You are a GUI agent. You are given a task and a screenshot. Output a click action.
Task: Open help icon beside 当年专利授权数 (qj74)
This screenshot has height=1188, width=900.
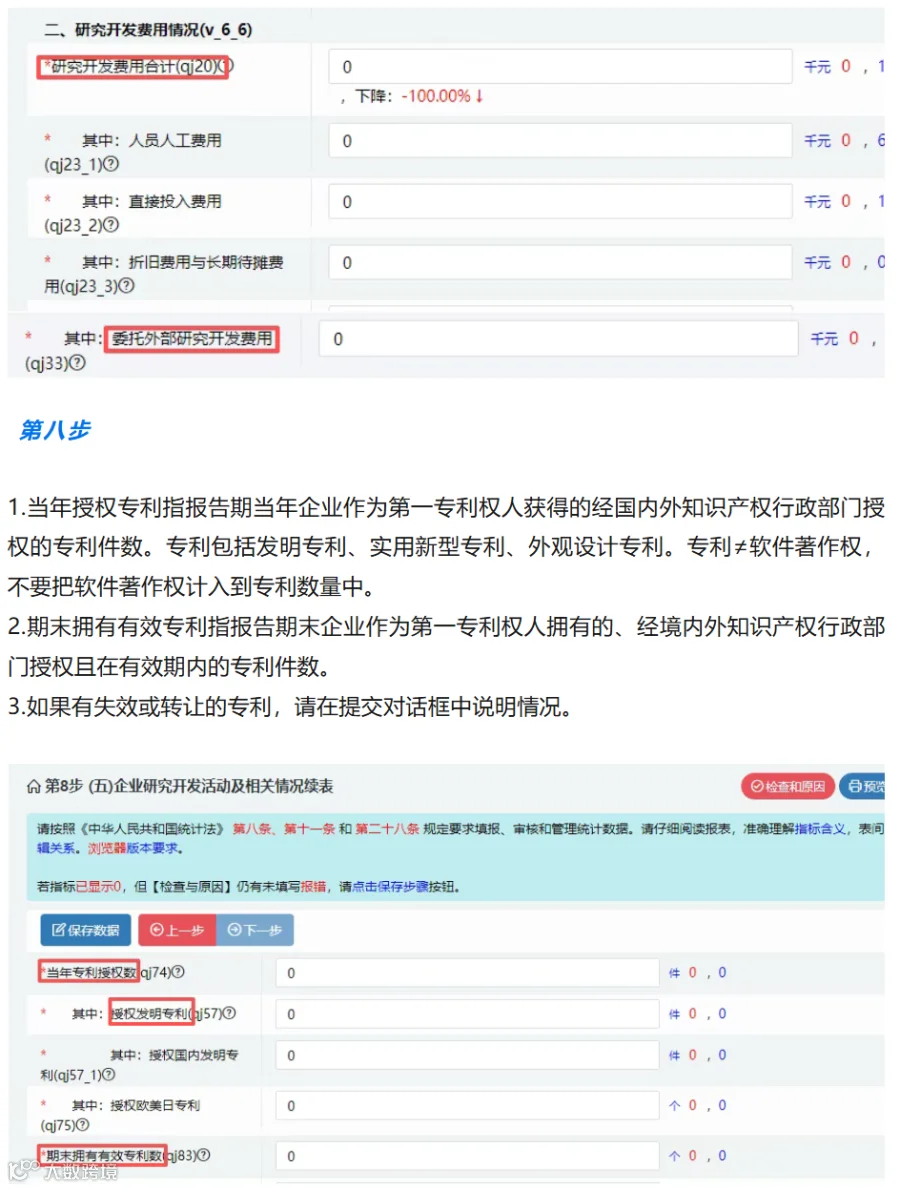178,972
